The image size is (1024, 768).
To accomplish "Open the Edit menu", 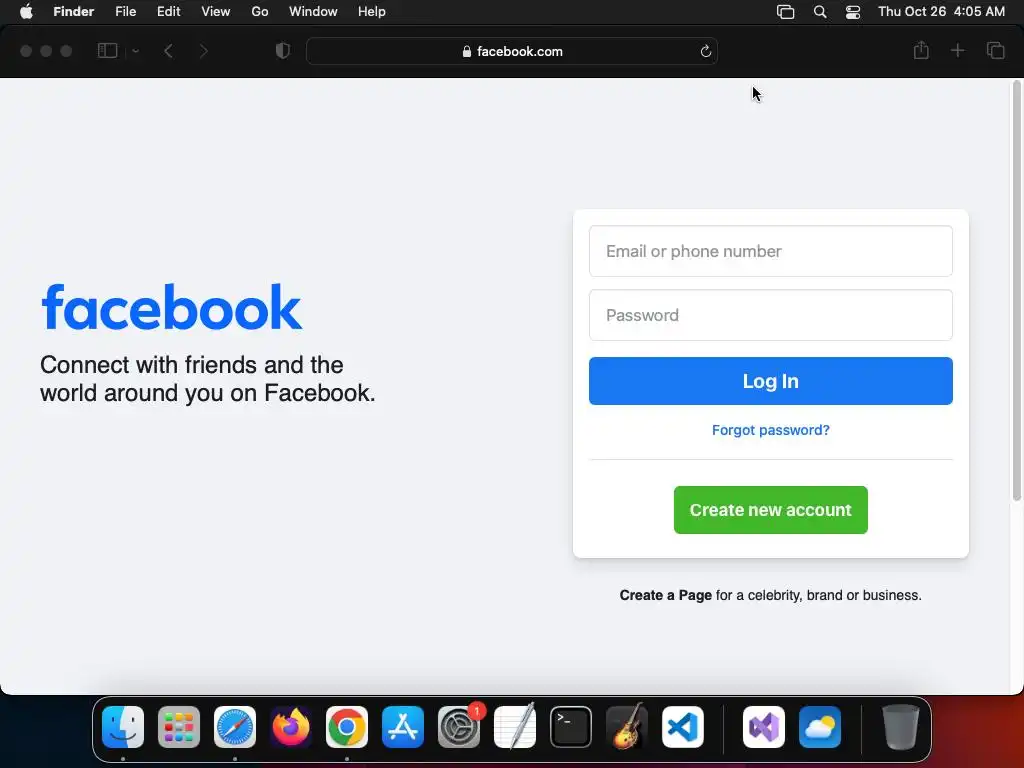I will point(168,12).
